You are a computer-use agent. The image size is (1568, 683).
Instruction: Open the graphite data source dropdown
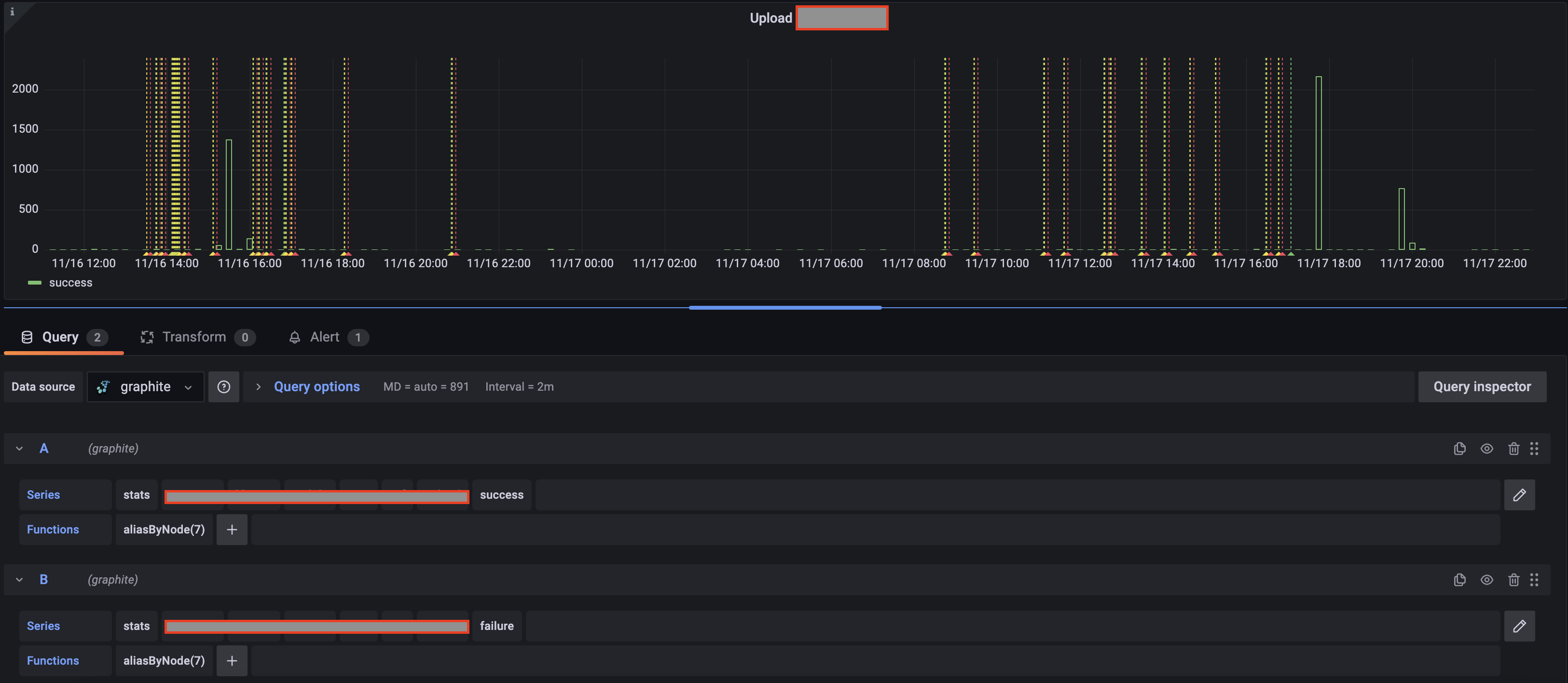pyautogui.click(x=145, y=386)
